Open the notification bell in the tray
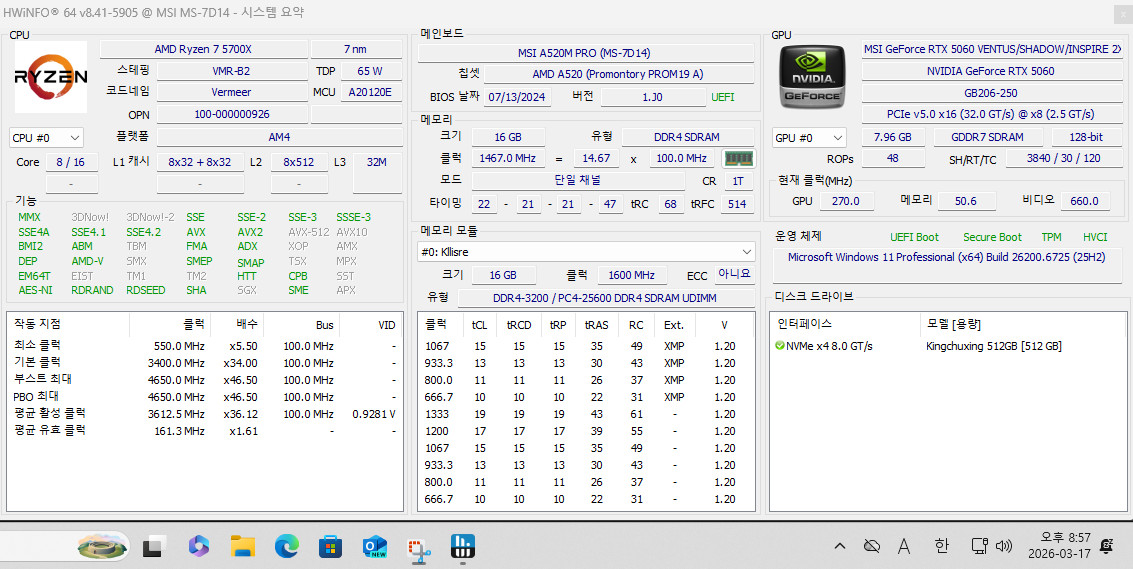This screenshot has width=1133, height=569. (1106, 547)
